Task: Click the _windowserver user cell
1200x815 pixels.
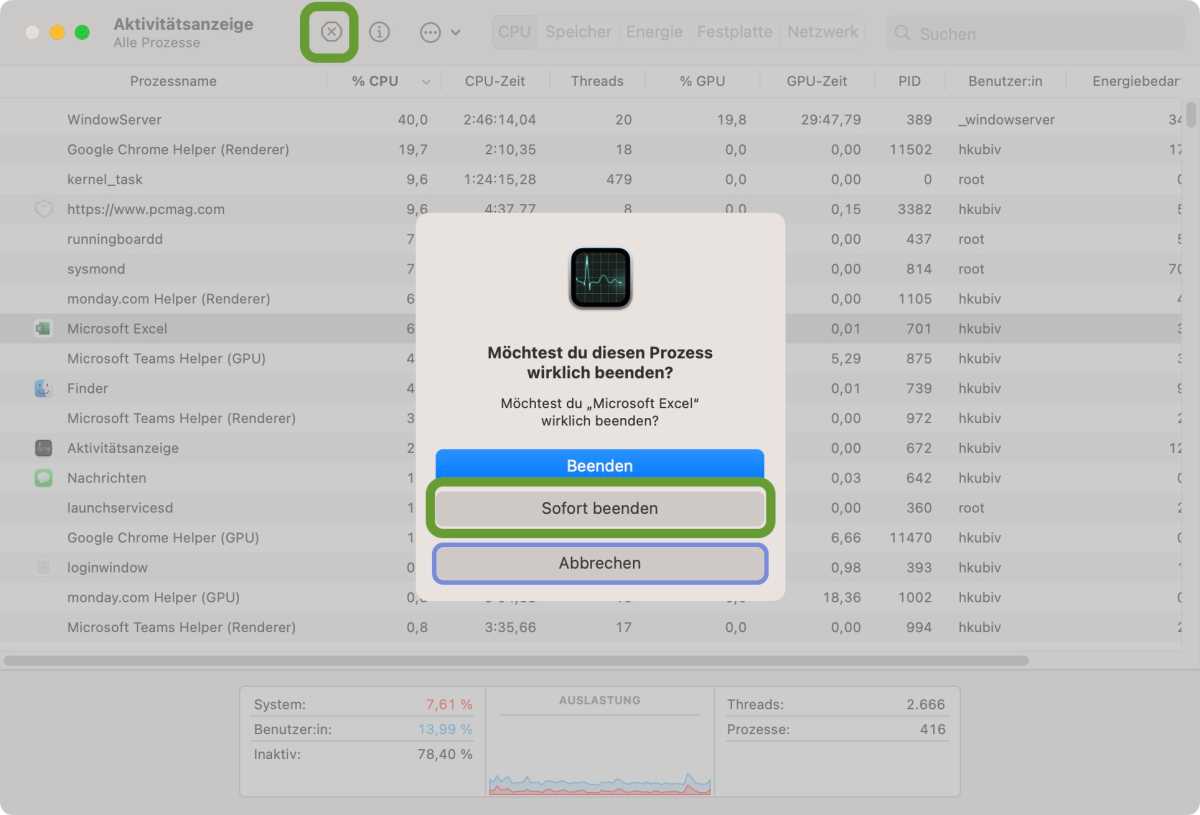Action: coord(1006,119)
